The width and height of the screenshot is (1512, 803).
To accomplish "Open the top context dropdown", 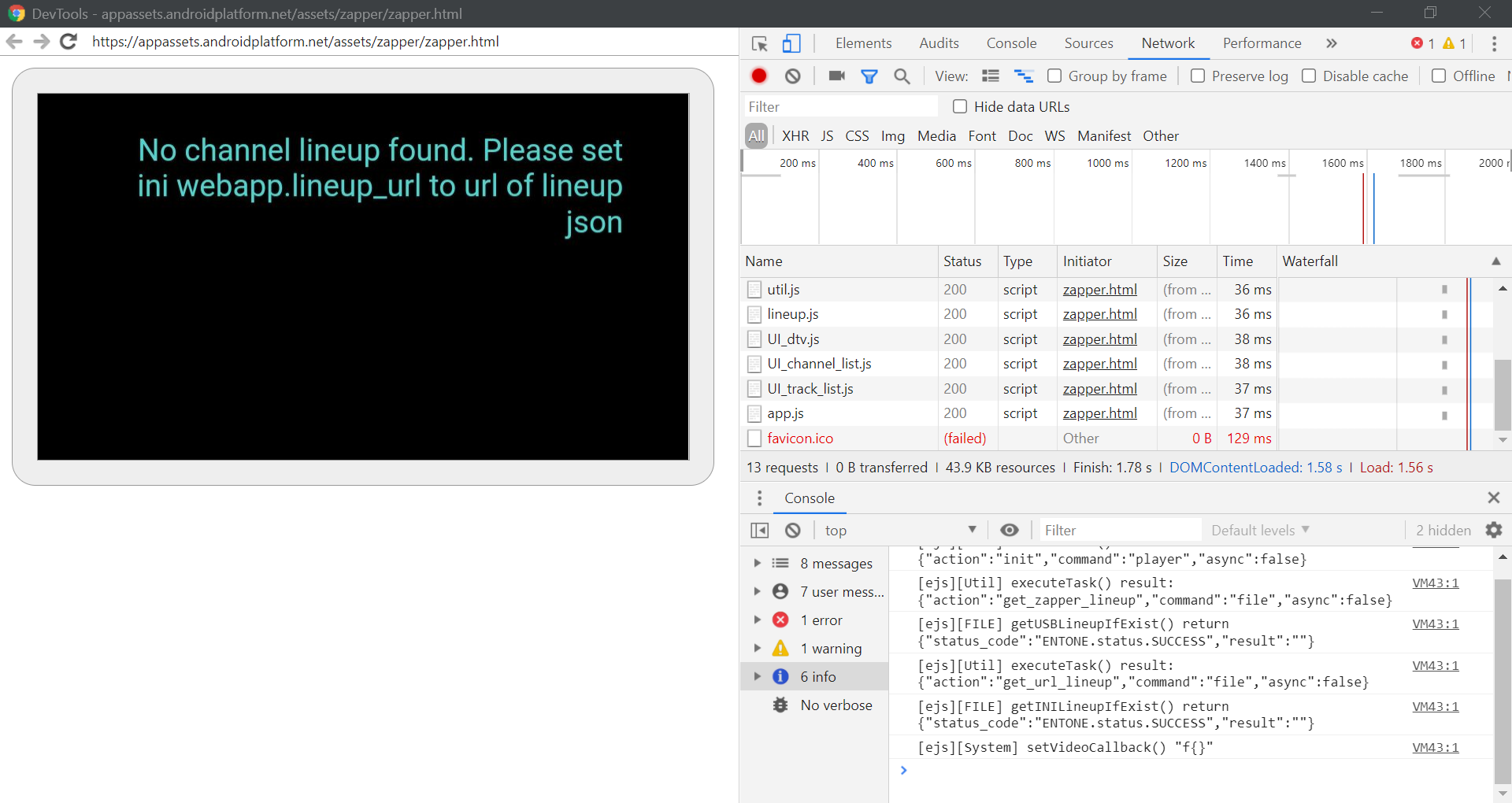I will click(900, 531).
